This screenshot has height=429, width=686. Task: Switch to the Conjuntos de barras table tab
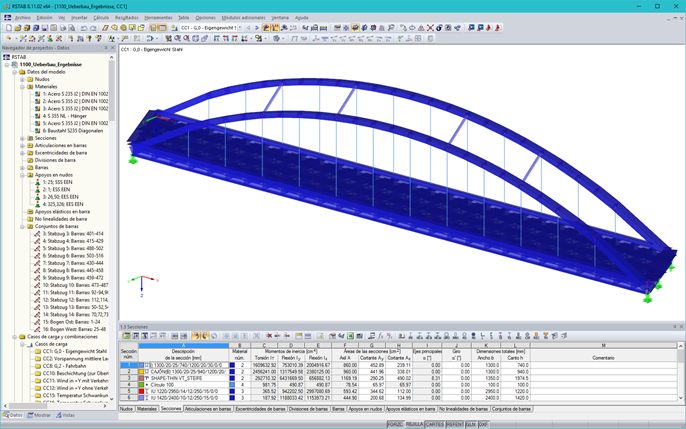point(511,409)
